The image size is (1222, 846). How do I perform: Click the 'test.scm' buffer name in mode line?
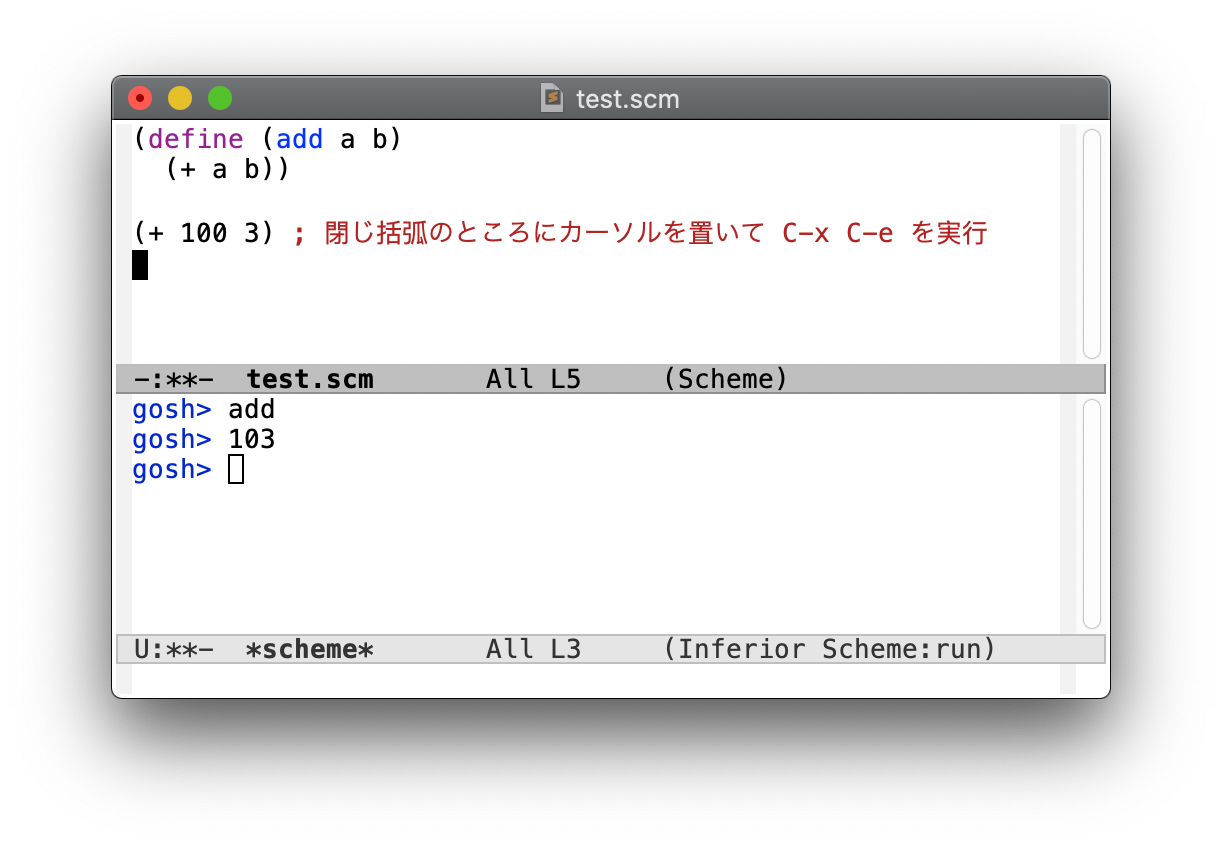[x=310, y=380]
